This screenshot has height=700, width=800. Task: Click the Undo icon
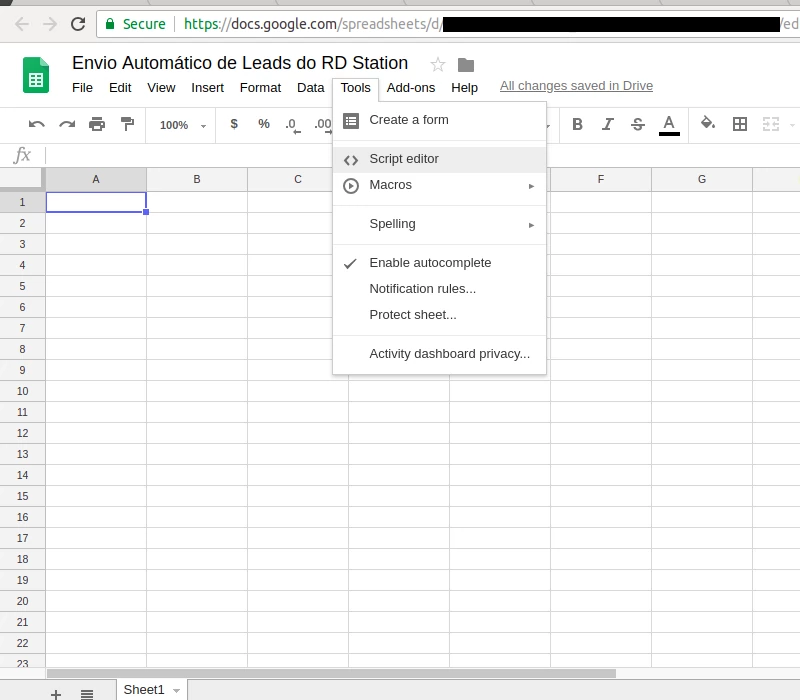pos(37,124)
